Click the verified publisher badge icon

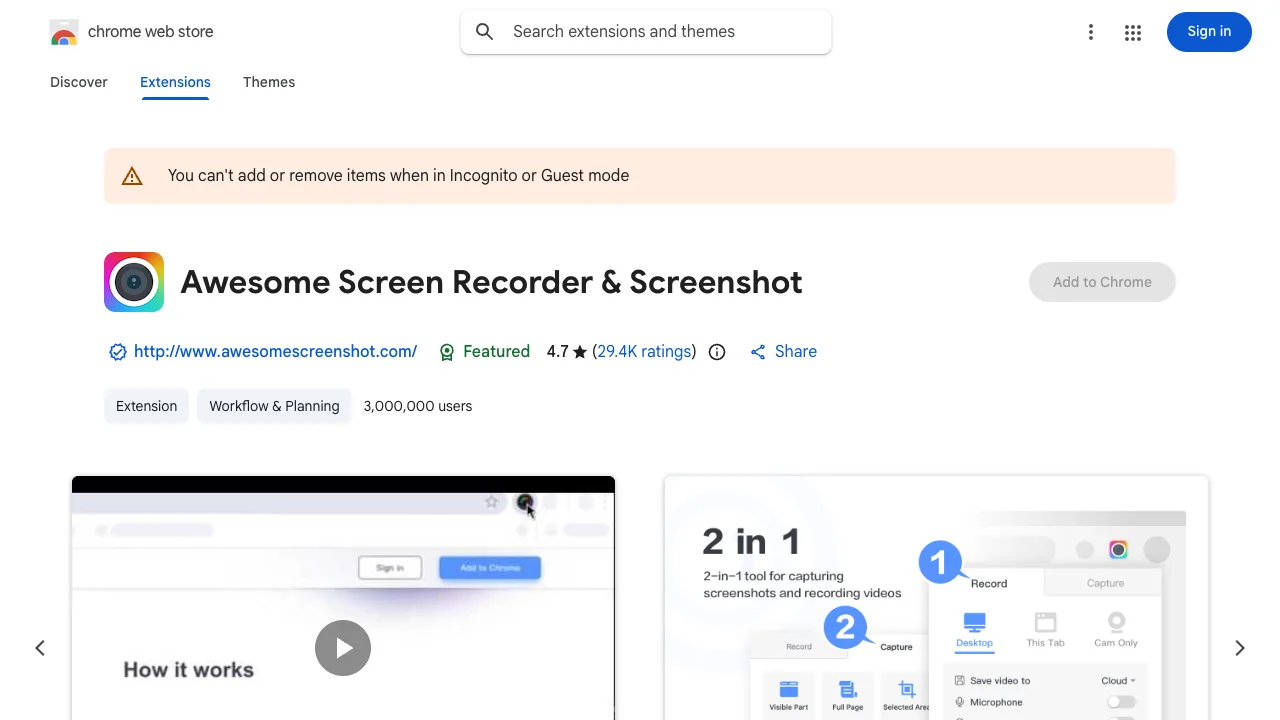click(x=118, y=352)
